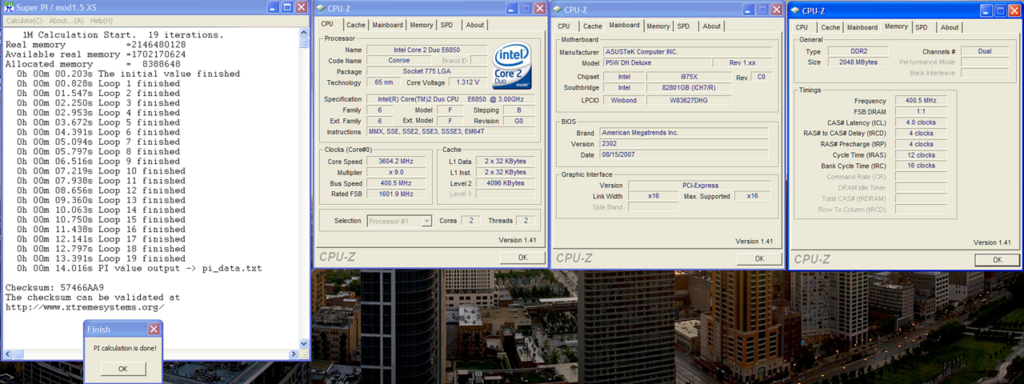Select the Cache tab in the Mainboard CPU-Z window

592,26
